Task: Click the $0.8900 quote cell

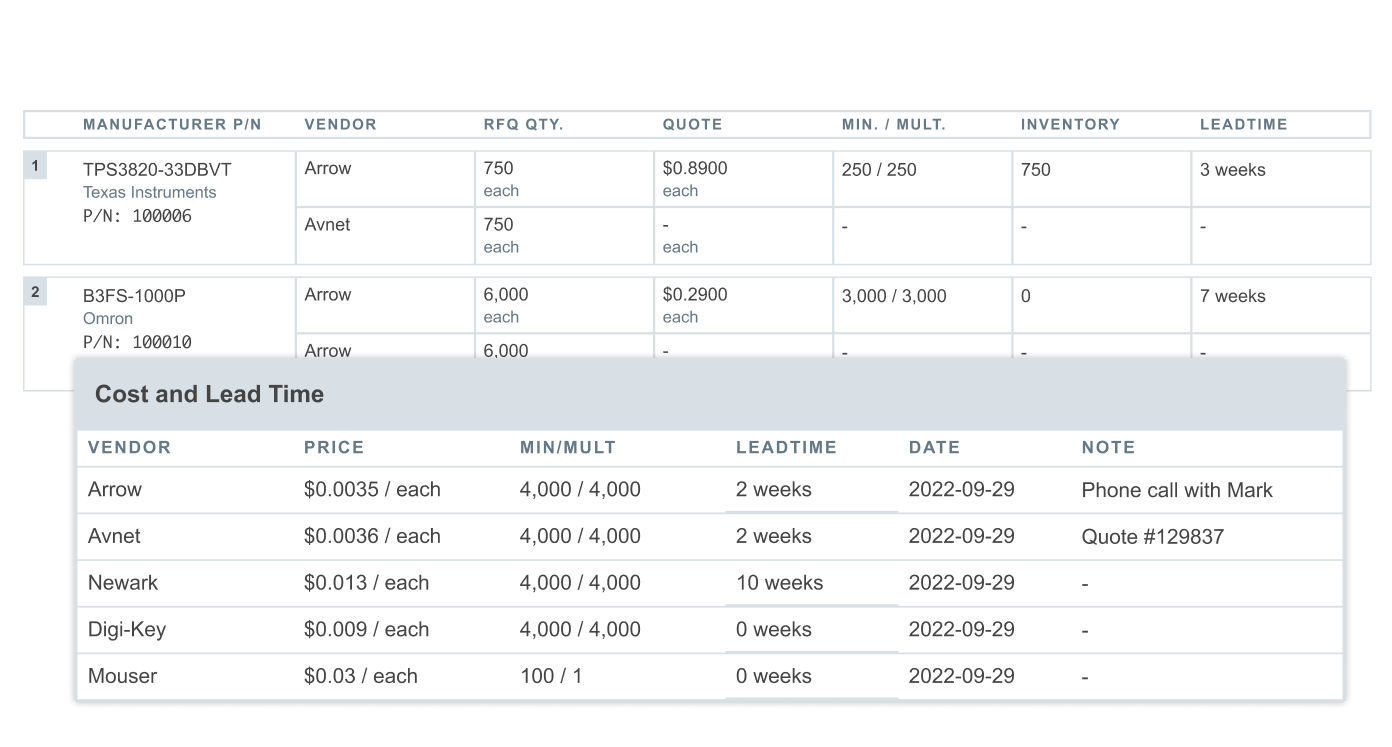Action: tap(743, 179)
